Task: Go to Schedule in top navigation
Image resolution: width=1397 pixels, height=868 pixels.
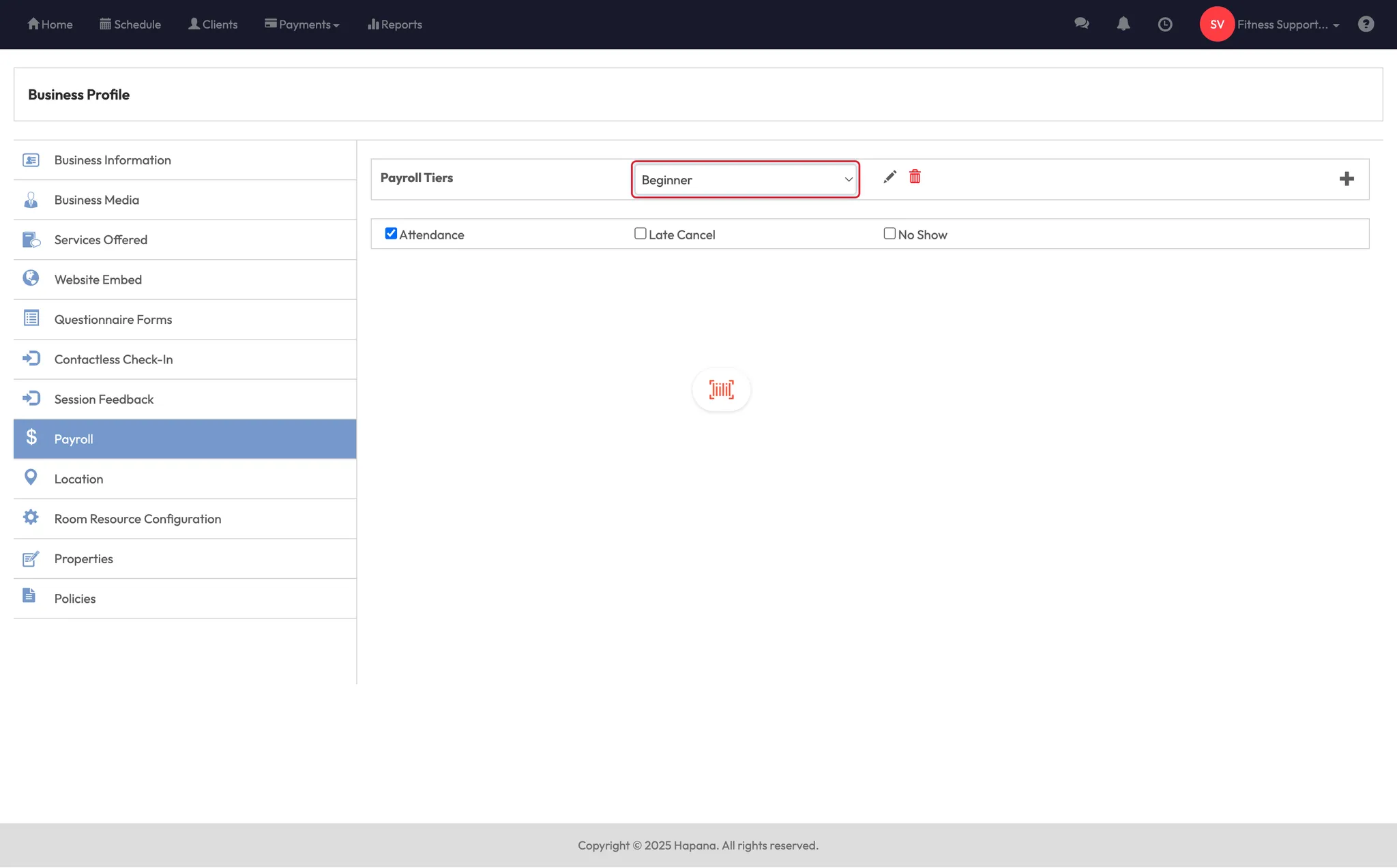Action: tap(130, 25)
